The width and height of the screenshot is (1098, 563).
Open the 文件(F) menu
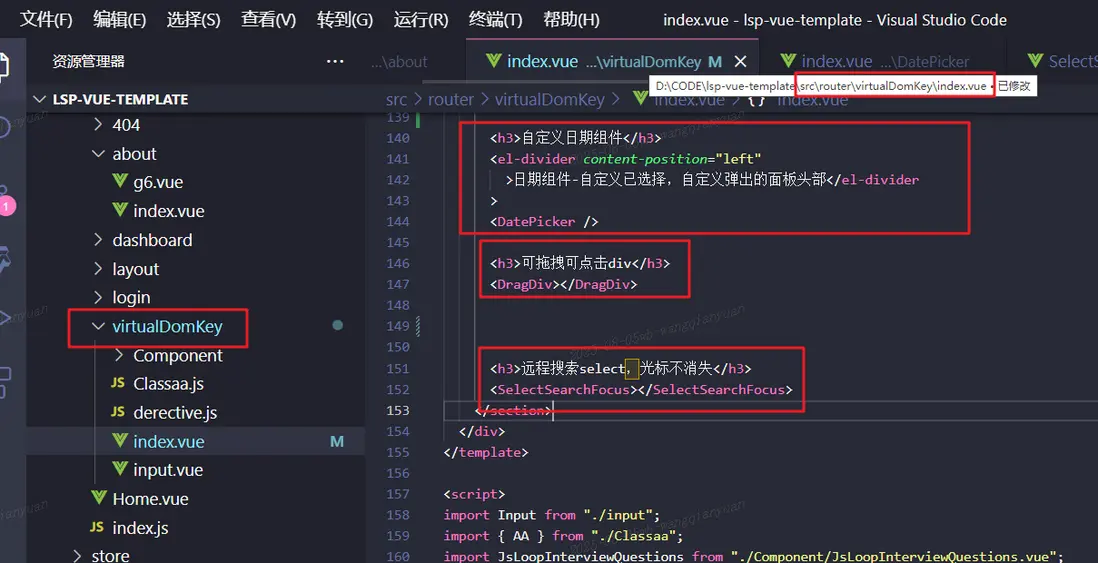tap(46, 20)
